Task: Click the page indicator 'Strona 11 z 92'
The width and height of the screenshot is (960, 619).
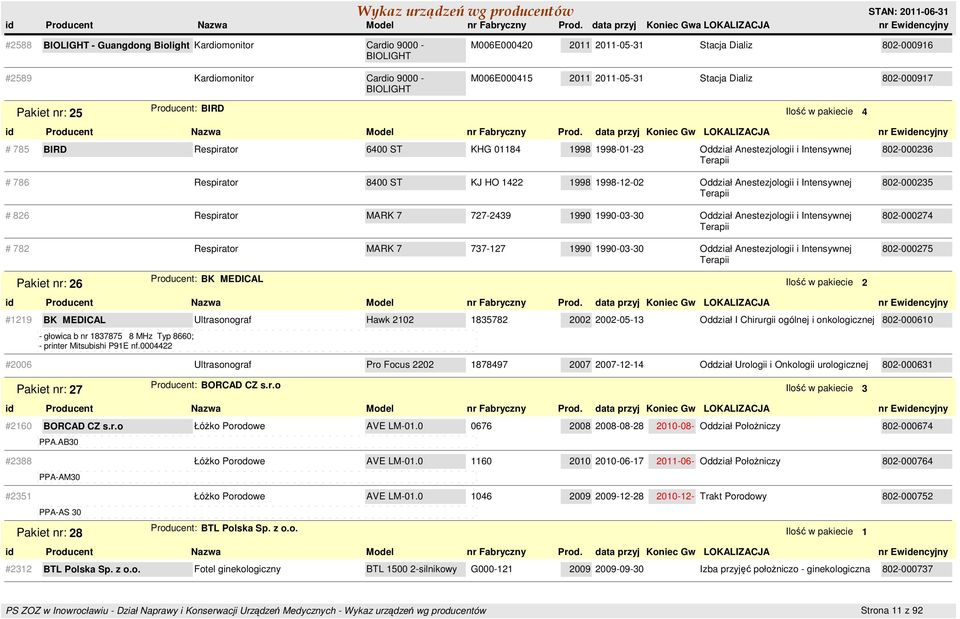Action: coord(891,610)
